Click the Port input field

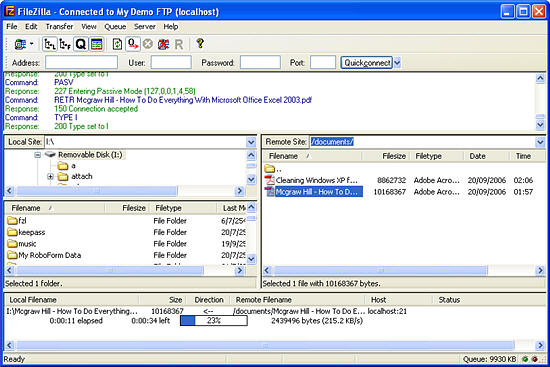pyautogui.click(x=323, y=62)
